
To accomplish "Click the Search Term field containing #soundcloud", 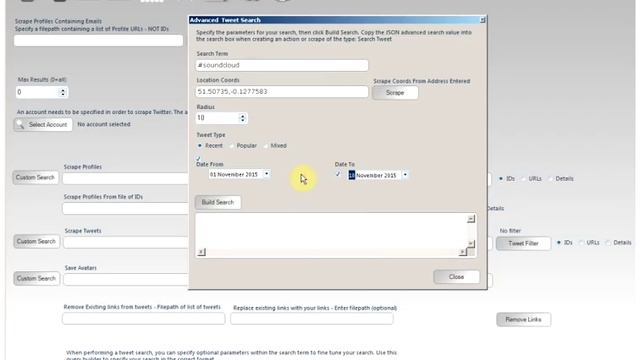I will coord(282,65).
